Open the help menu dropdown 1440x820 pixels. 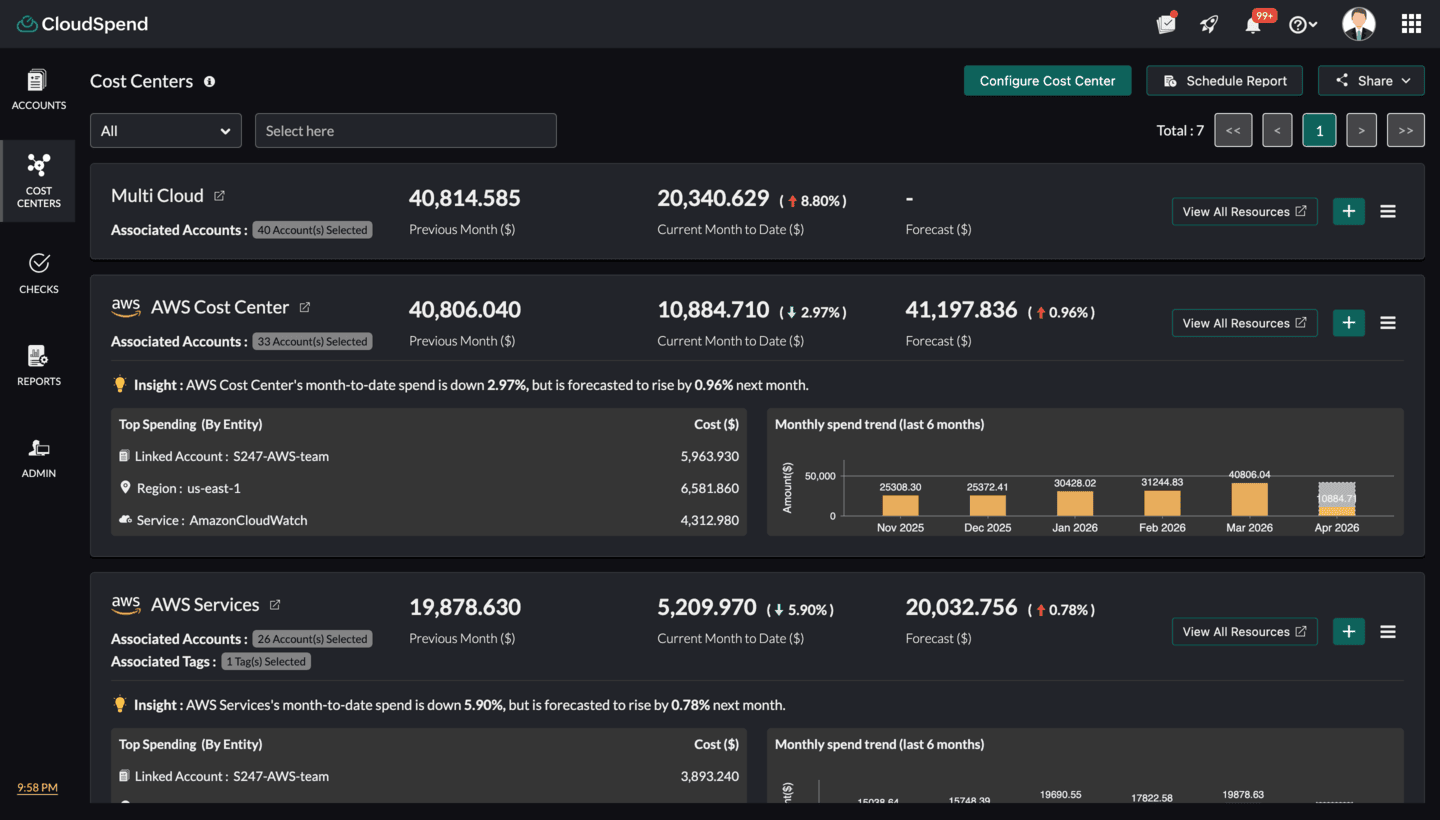(1302, 25)
